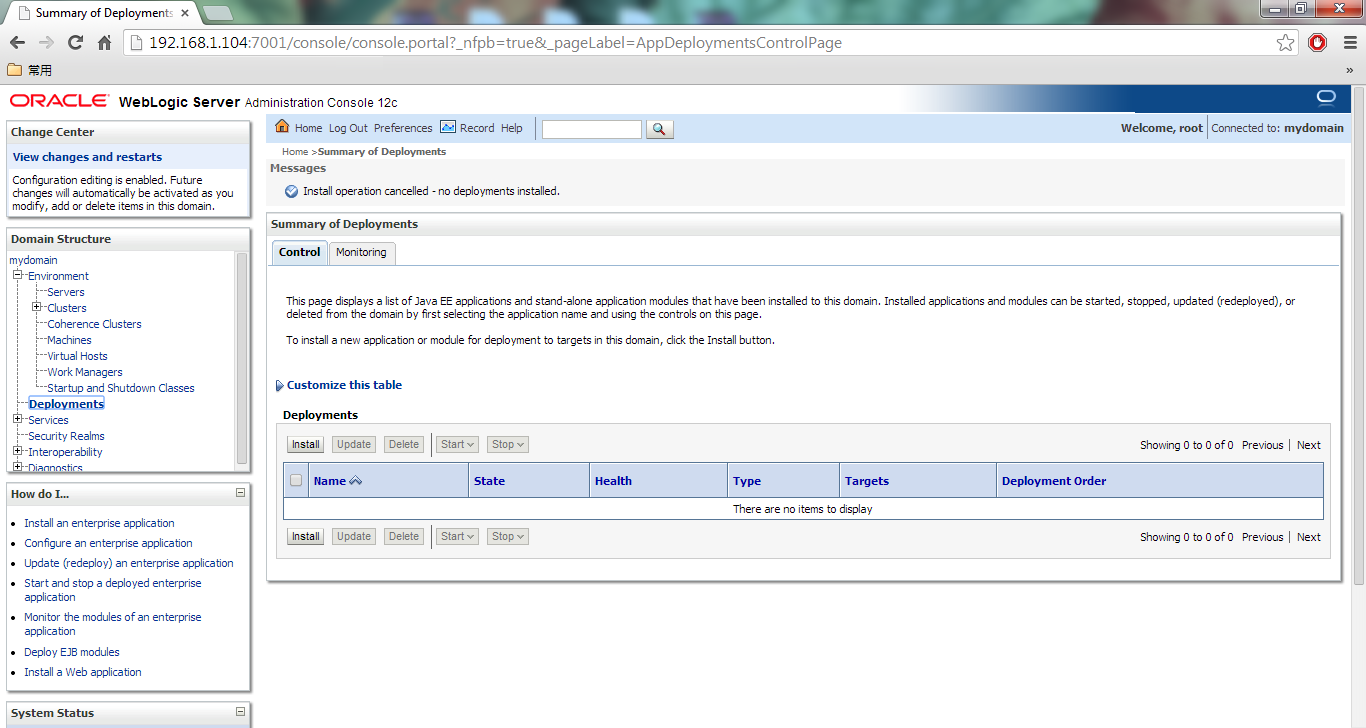Expand Customize this table triangle
The height and width of the screenshot is (728, 1366).
tap(279, 386)
